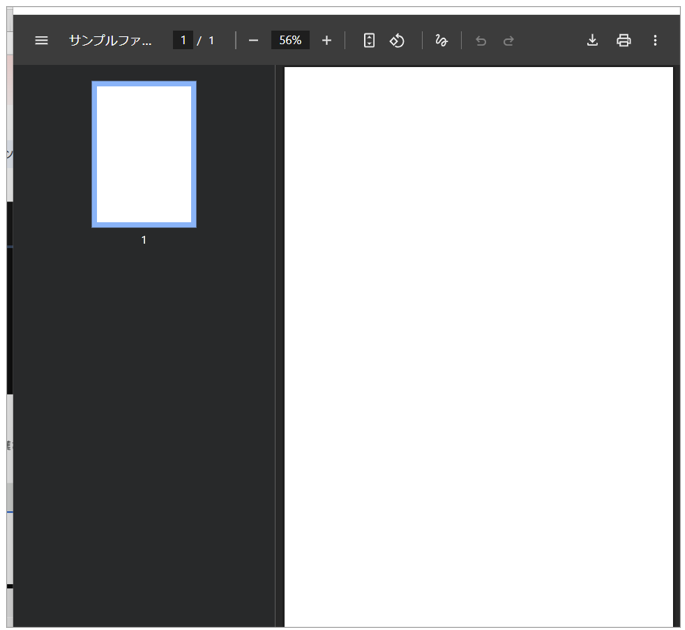This screenshot has width=685, height=630.
Task: Print the PDF document
Action: [624, 41]
